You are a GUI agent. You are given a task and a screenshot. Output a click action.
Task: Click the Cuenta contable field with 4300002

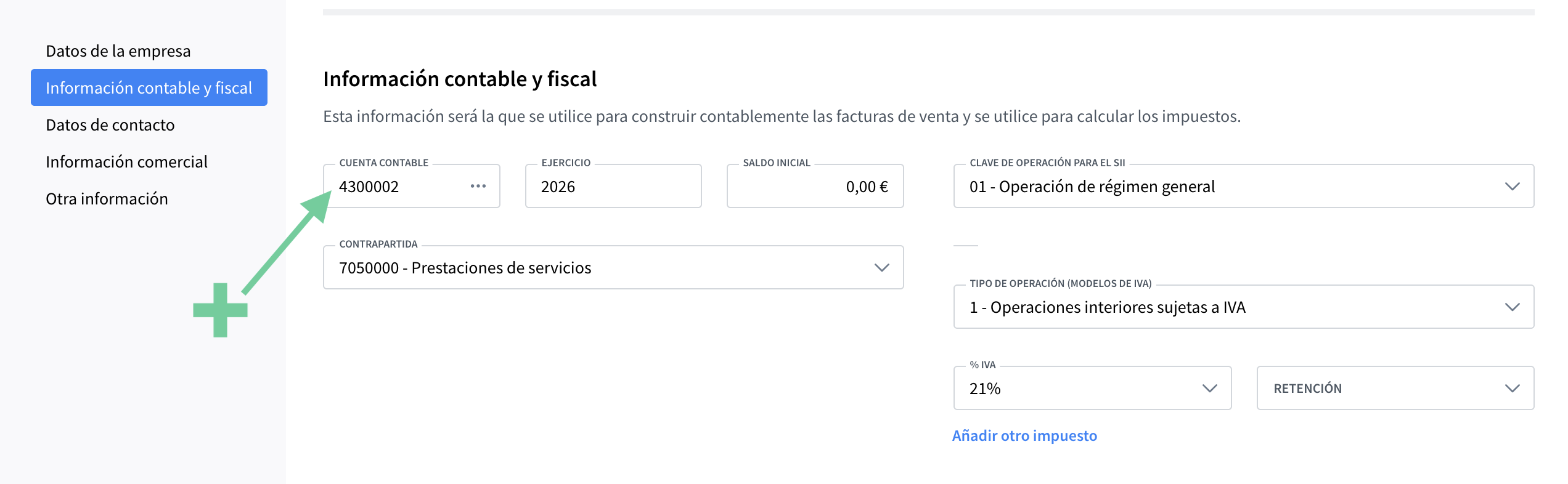coord(412,186)
